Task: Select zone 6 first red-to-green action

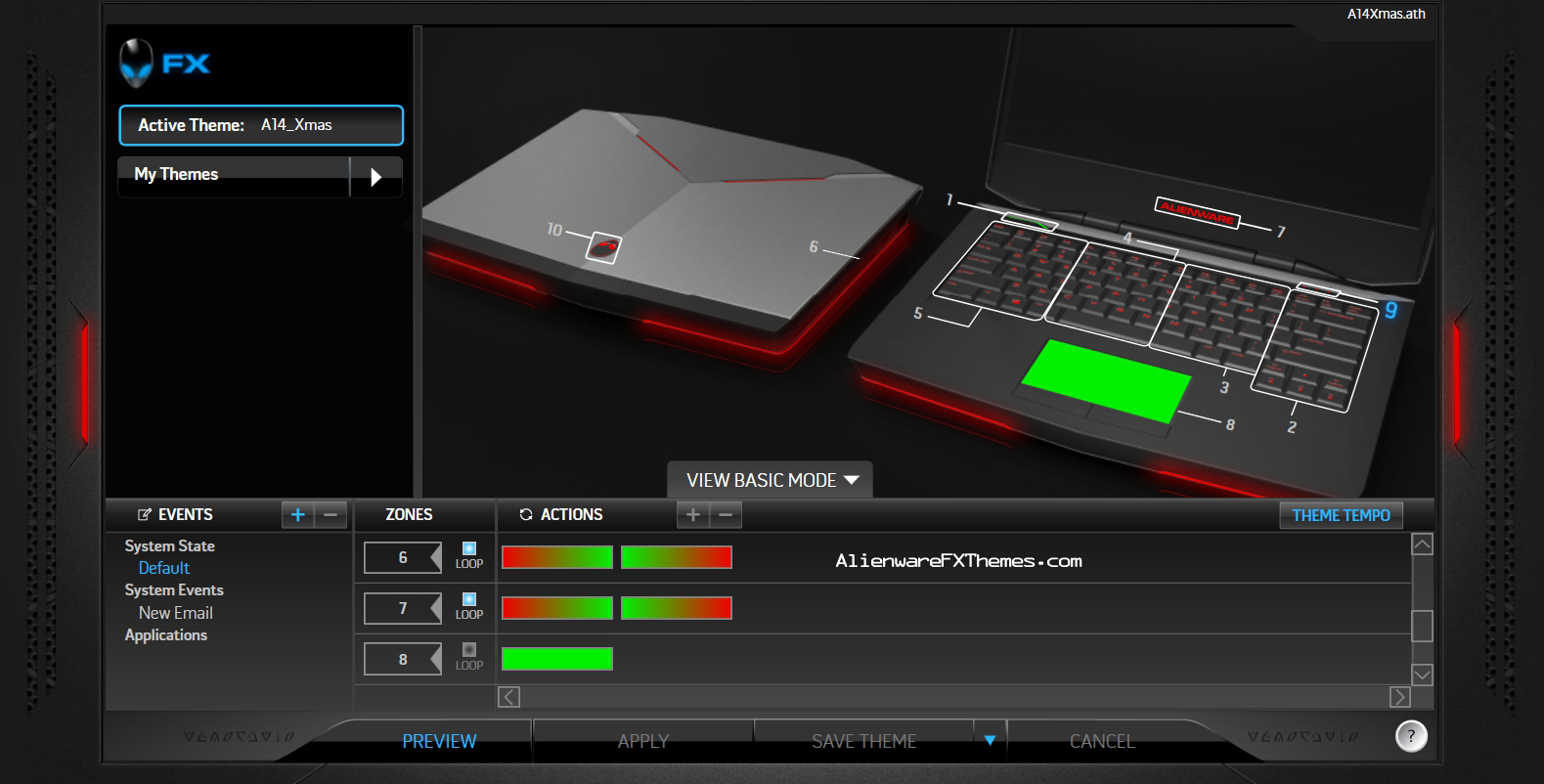Action: click(557, 557)
